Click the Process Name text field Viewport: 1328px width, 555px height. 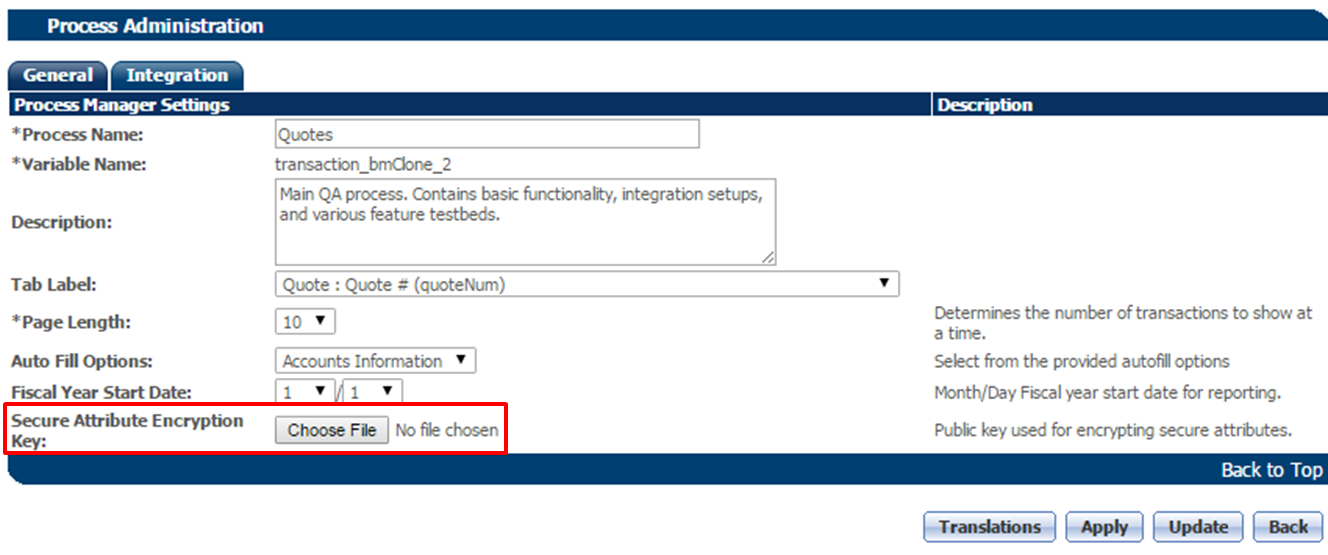(486, 134)
